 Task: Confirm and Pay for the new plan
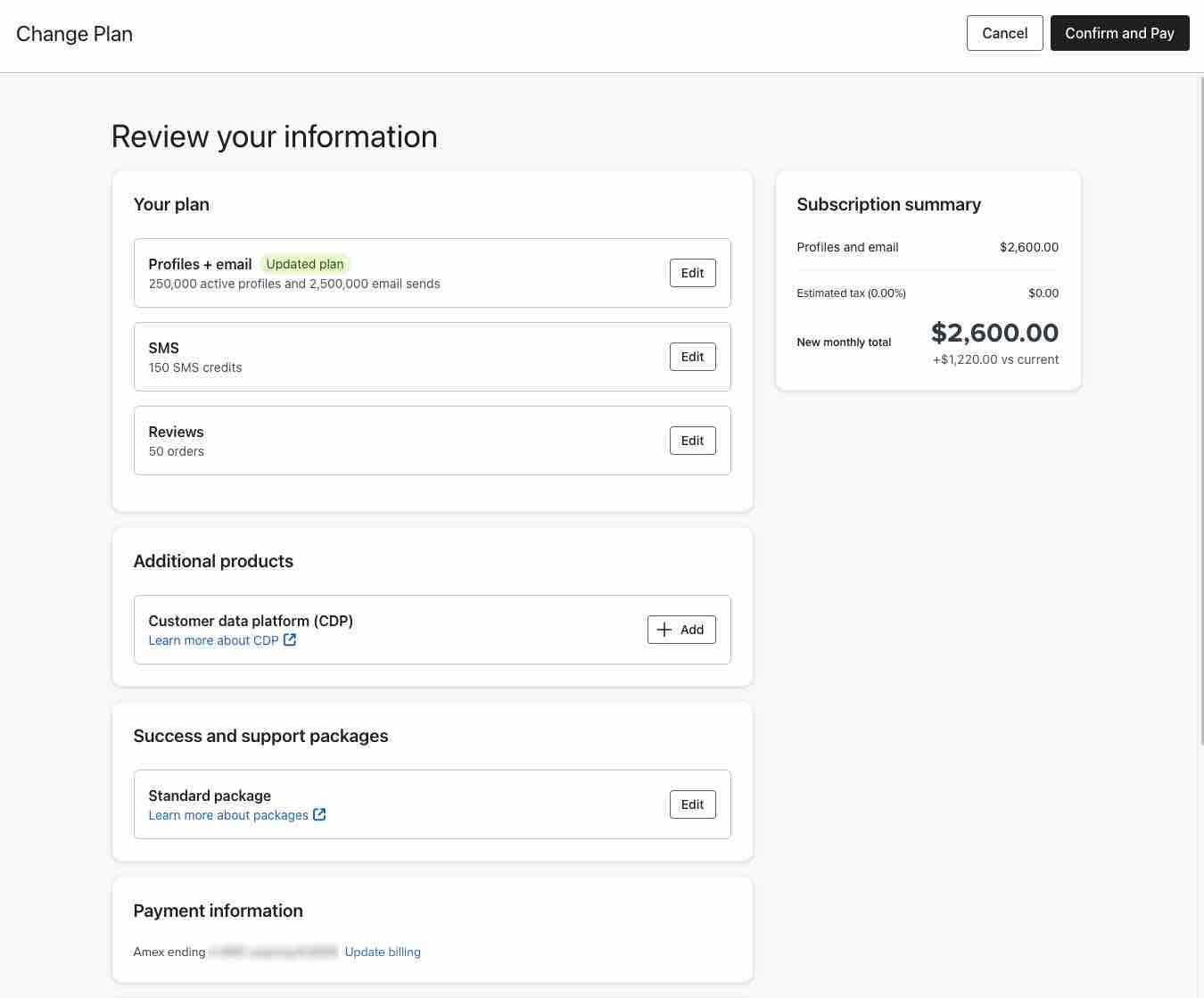tap(1119, 33)
